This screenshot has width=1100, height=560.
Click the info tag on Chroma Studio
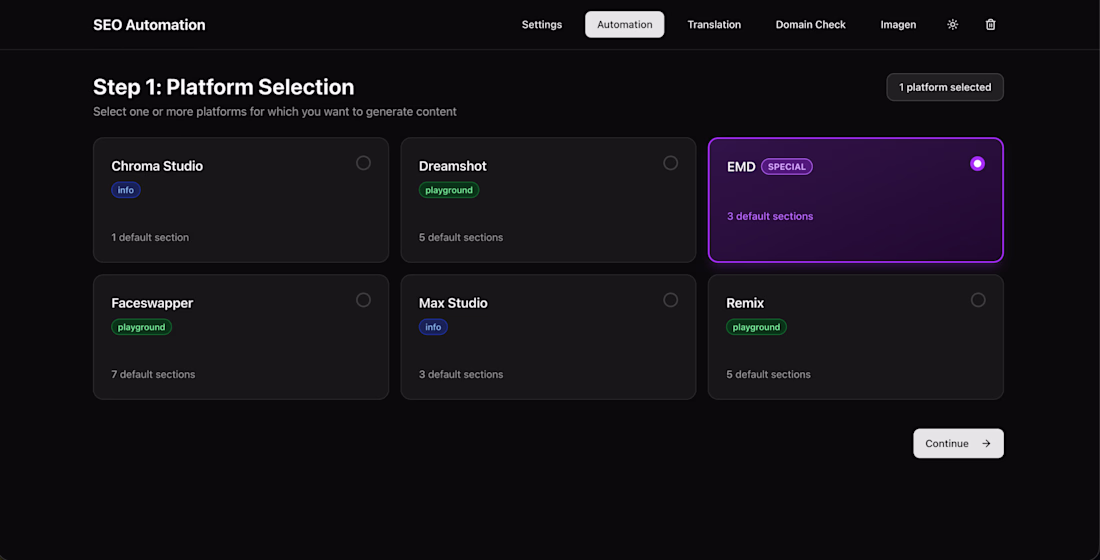click(125, 190)
